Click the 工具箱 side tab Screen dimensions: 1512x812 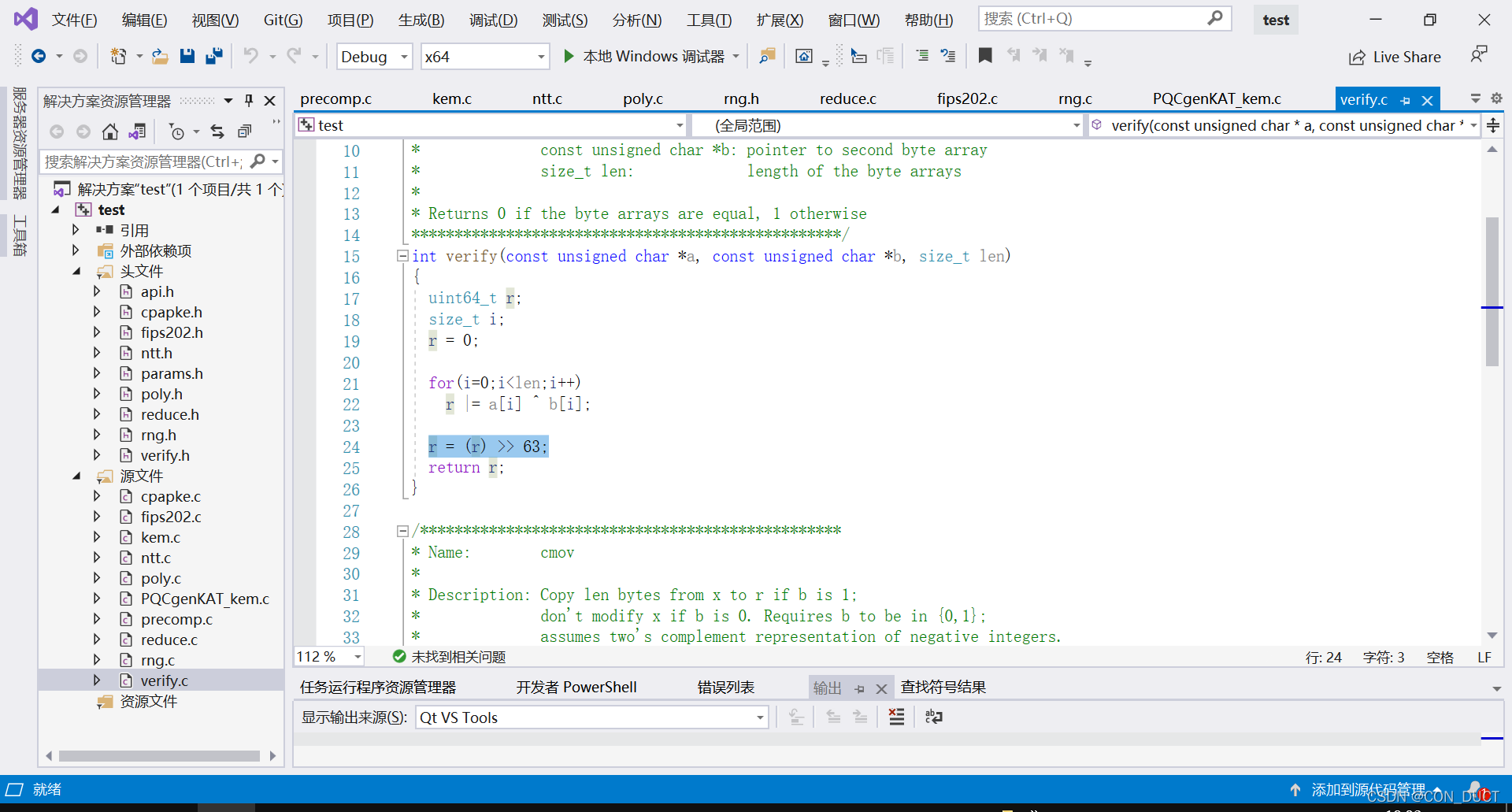tap(20, 235)
